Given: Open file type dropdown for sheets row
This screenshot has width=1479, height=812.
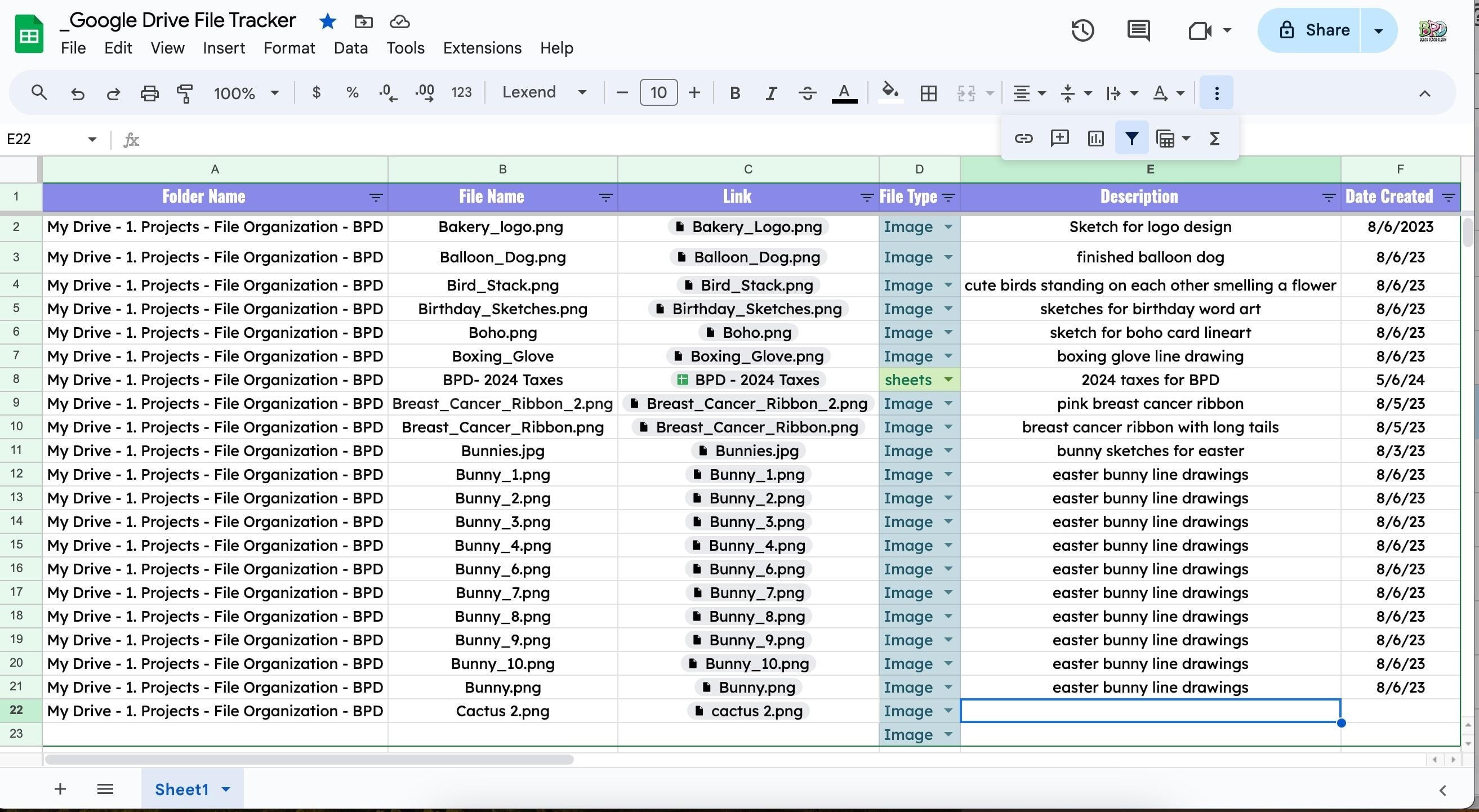Looking at the screenshot, I should 948,380.
